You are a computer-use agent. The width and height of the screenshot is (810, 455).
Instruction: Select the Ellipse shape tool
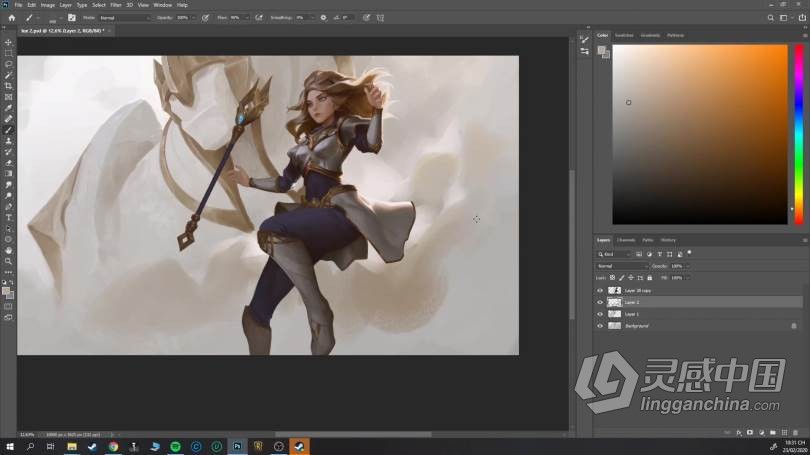tap(8, 239)
